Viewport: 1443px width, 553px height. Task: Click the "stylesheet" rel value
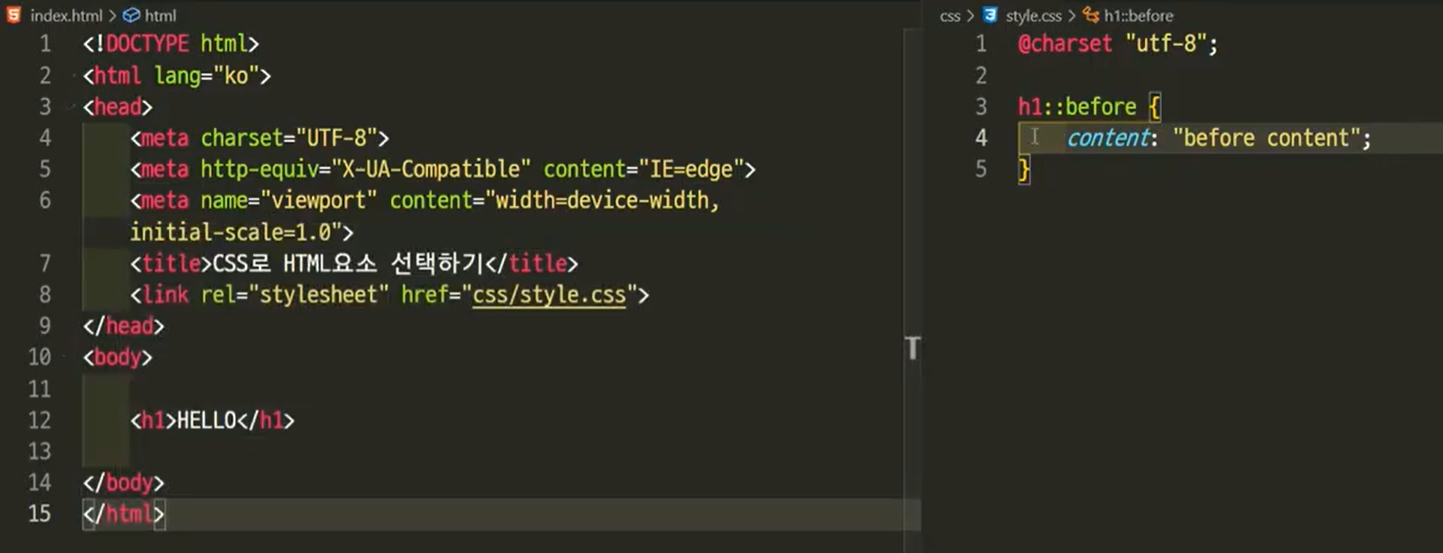(x=318, y=295)
